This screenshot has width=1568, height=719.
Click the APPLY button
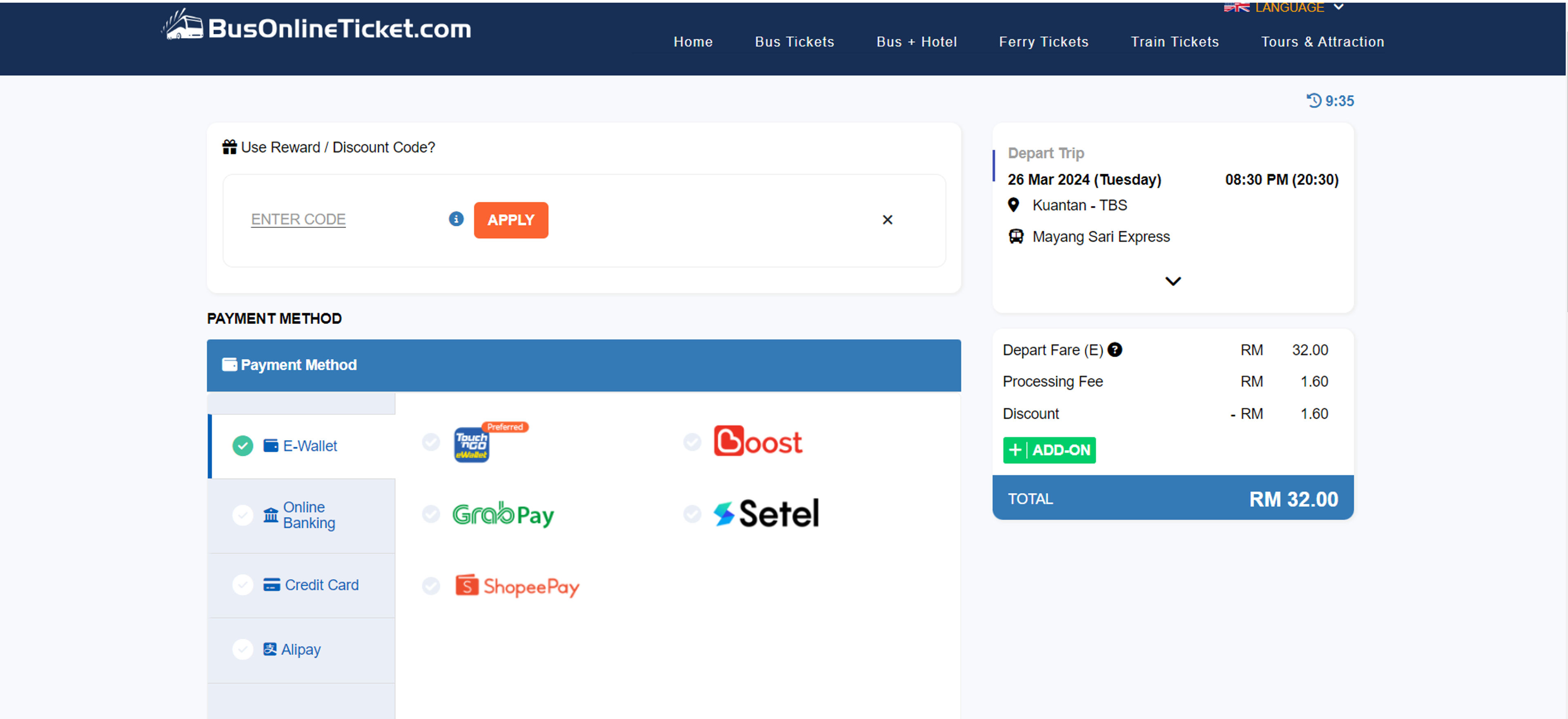(511, 220)
